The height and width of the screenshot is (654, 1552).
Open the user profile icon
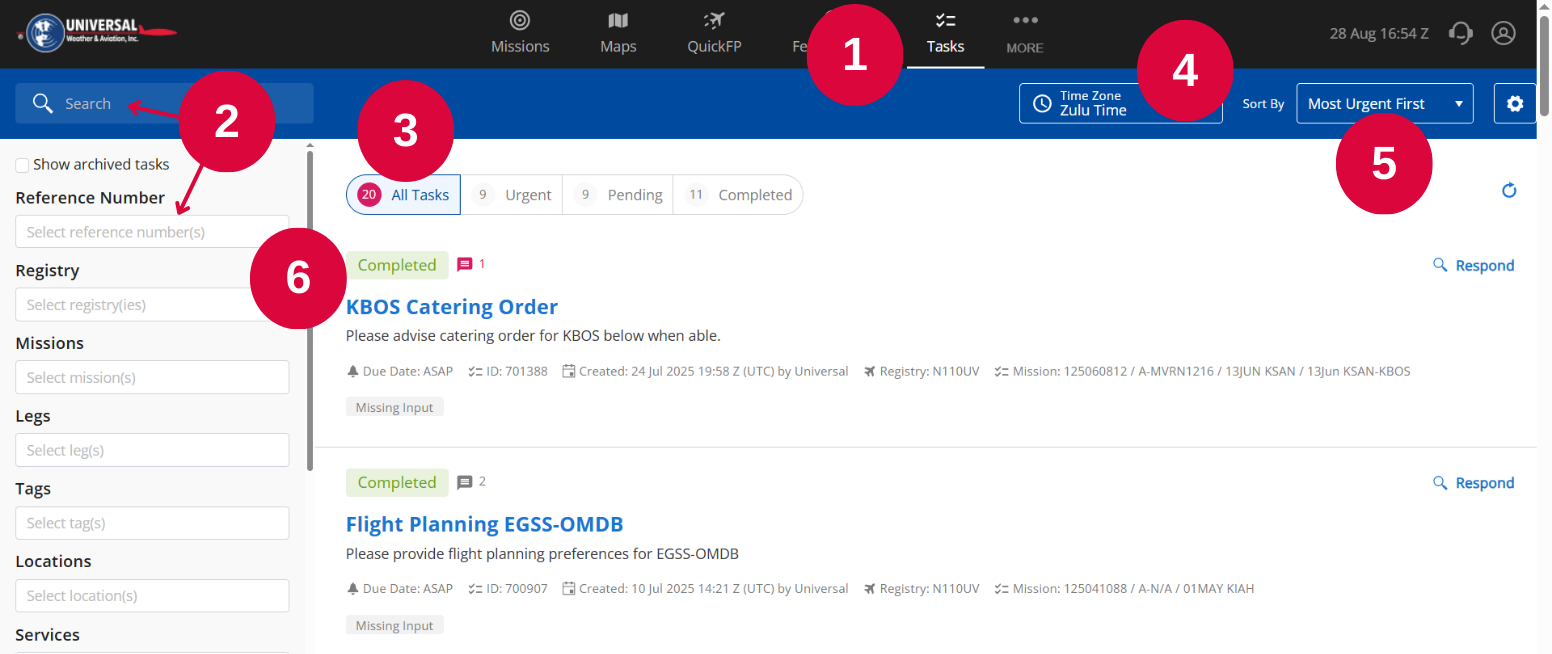[1503, 33]
